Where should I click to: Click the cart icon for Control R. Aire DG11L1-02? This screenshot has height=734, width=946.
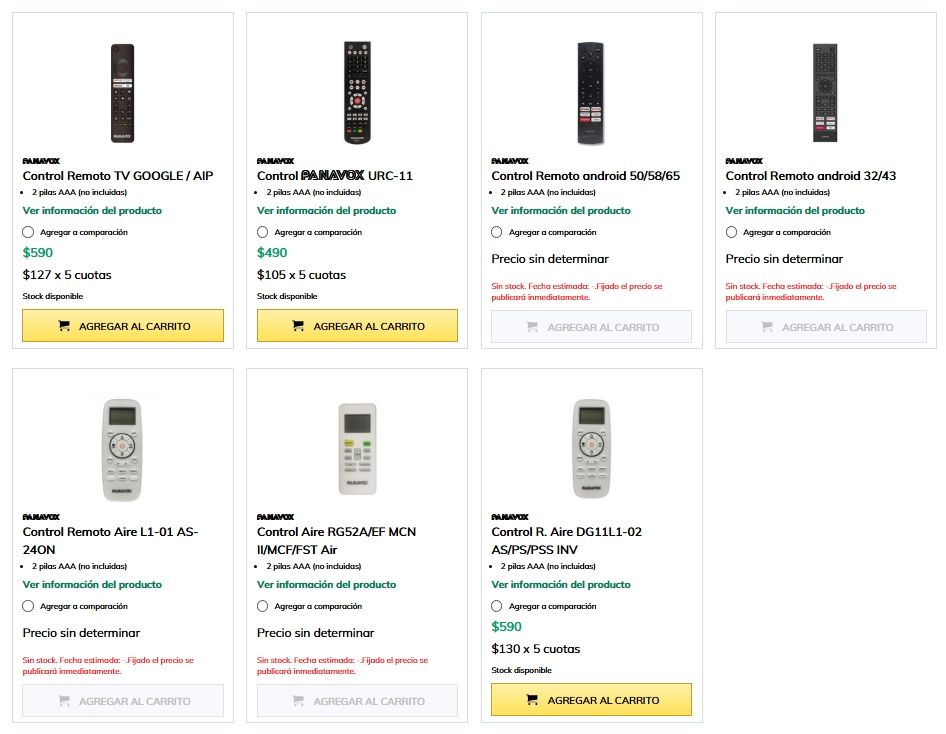pos(532,700)
